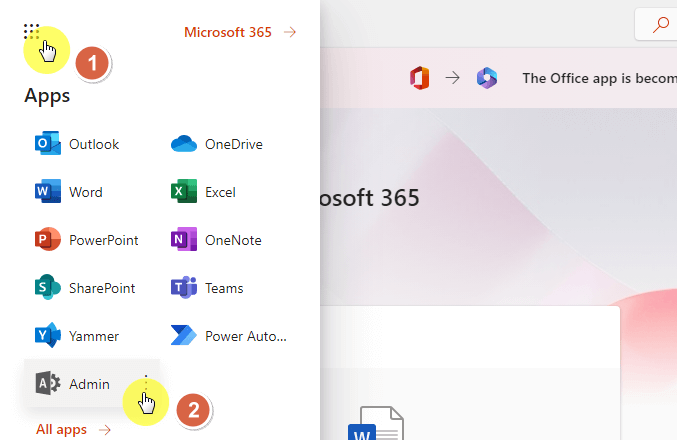Open the Word document thumbnail
The width and height of the screenshot is (677, 440).
(x=376, y=423)
